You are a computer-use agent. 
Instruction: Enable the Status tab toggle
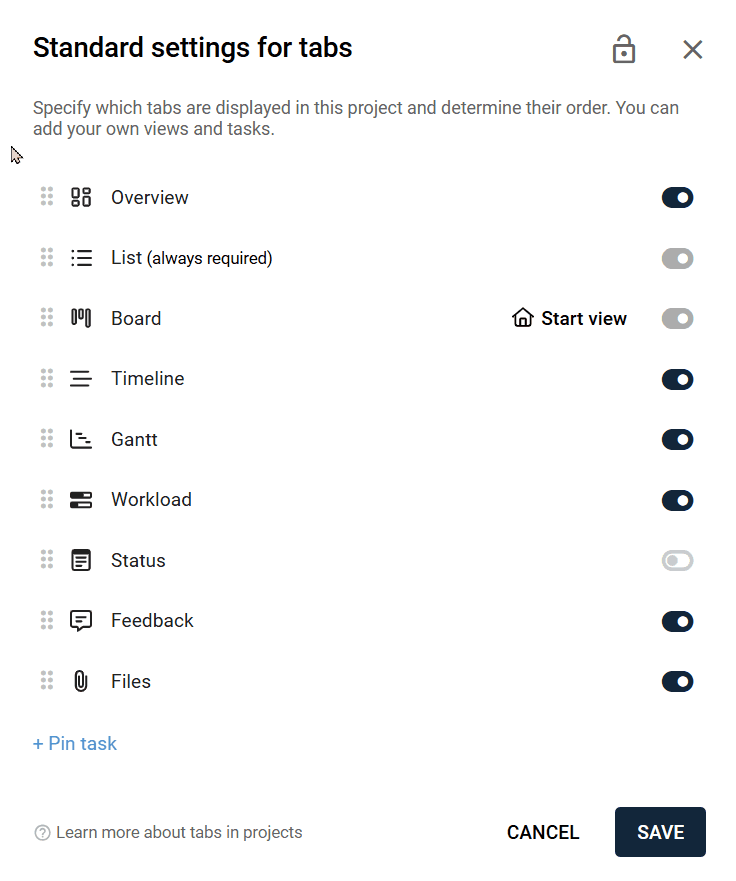click(677, 561)
